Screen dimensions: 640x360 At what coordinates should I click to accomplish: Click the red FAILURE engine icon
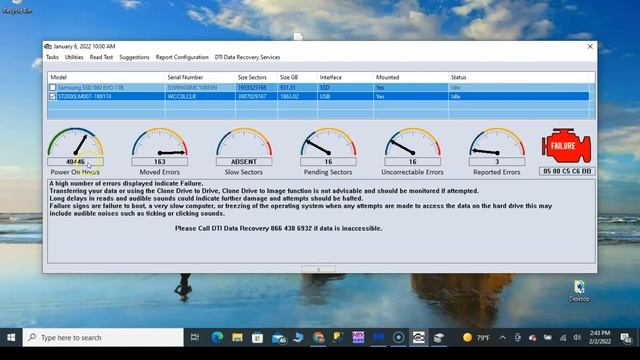click(566, 146)
